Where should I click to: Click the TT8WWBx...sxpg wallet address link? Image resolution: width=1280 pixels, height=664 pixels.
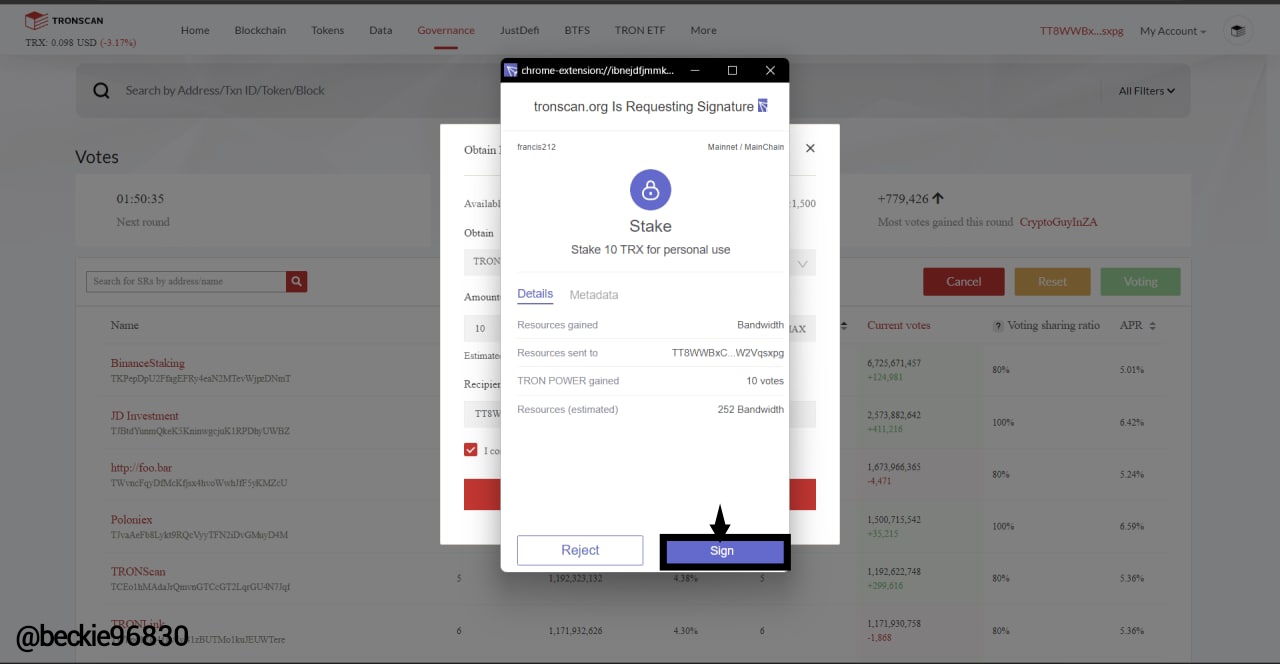(x=1082, y=31)
